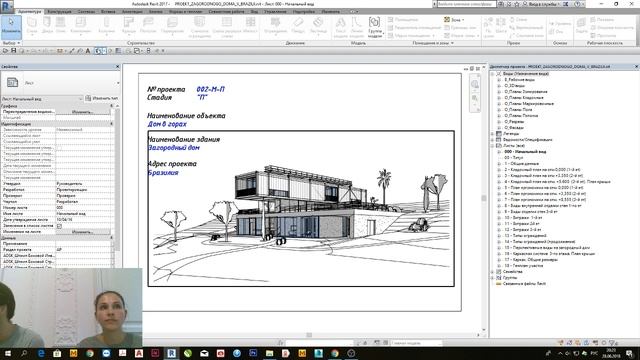
Task: Open the Вставка ribbon tab
Action: pos(108,12)
